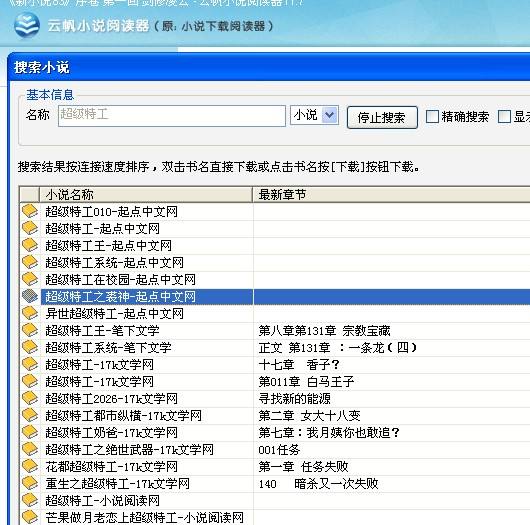Select 超级特工都市纵横-17k文学网 row
The height and width of the screenshot is (525, 530).
(x=123, y=415)
